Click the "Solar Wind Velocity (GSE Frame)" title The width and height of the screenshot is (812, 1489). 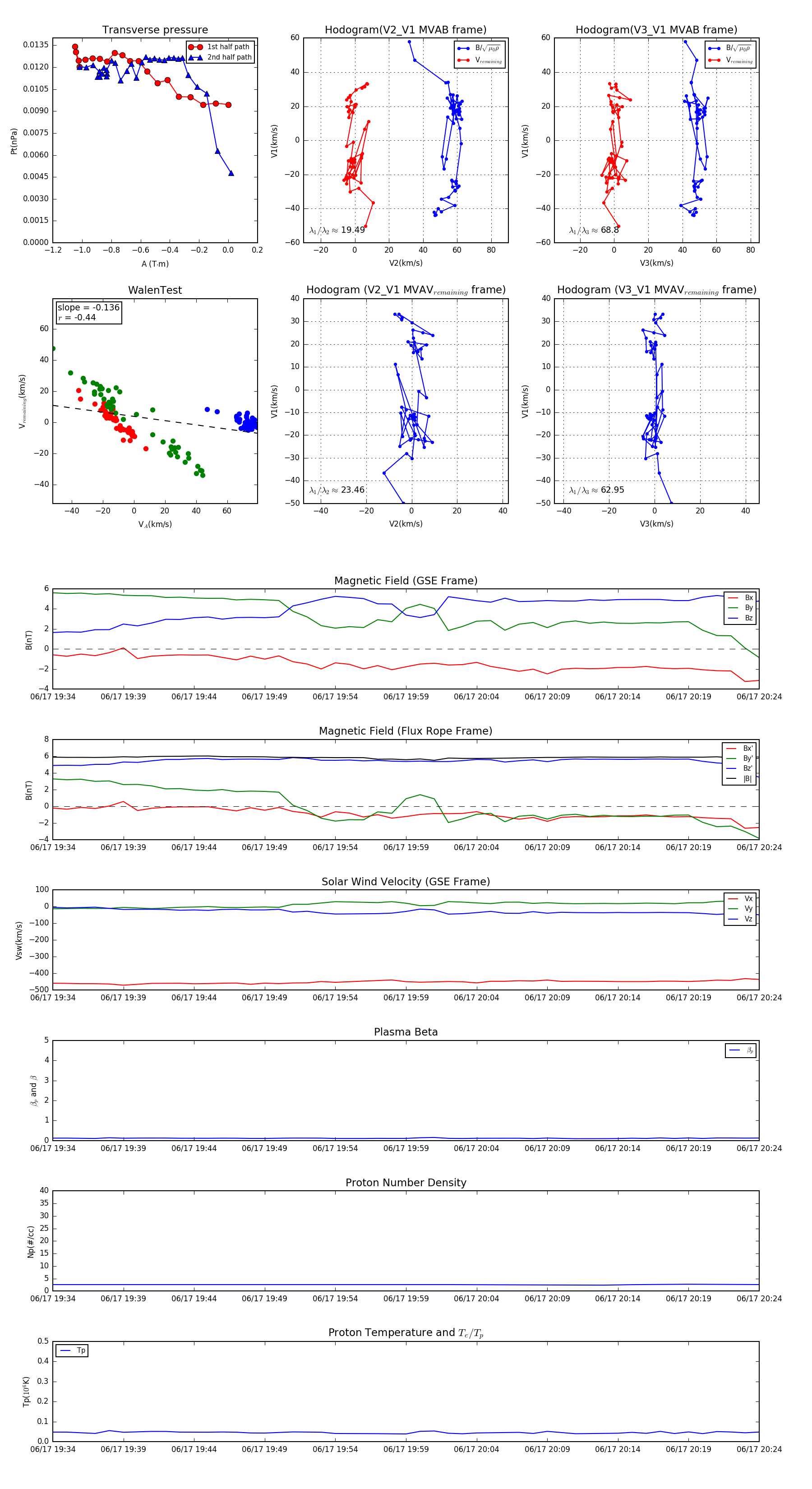point(406,882)
